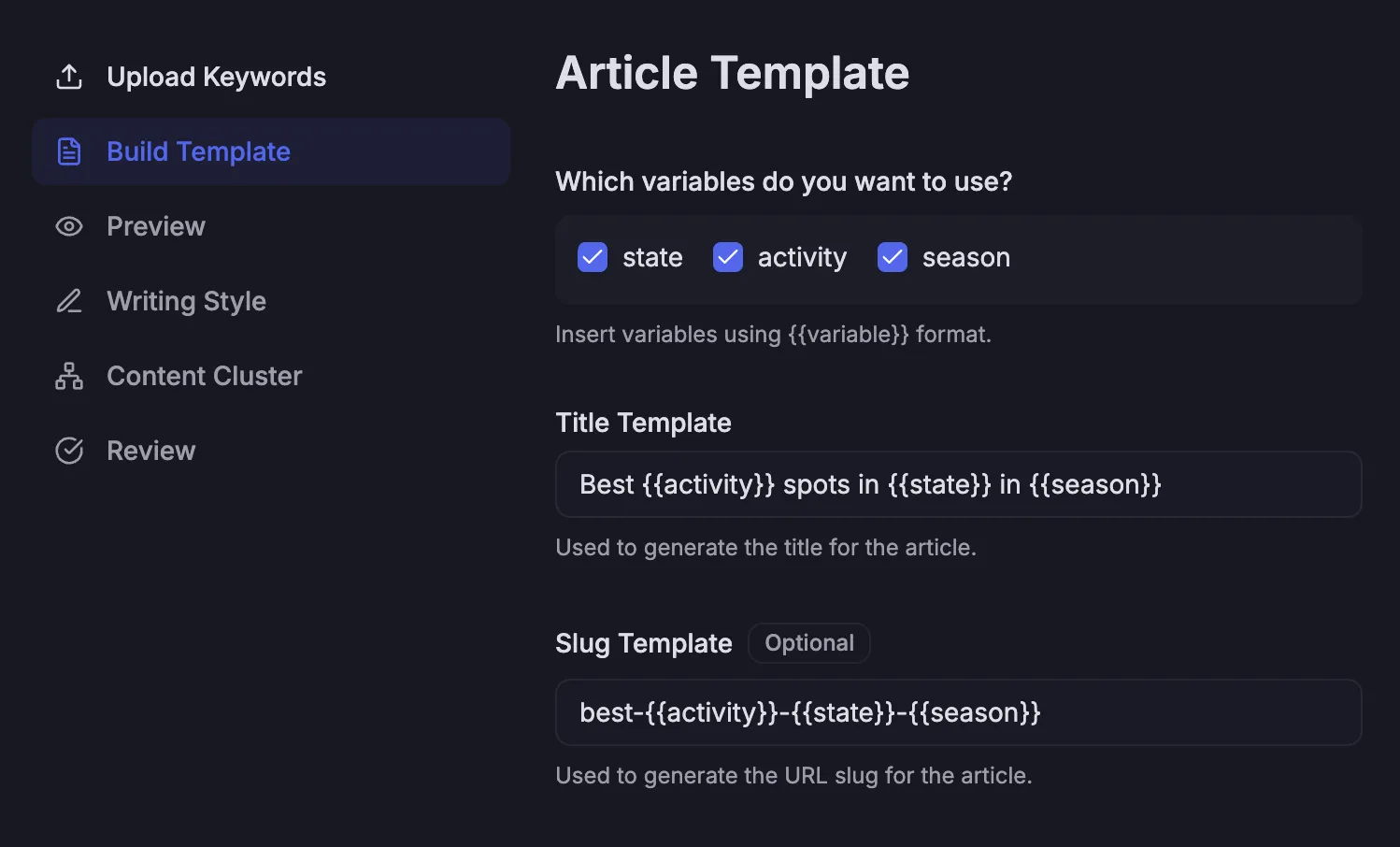Click the Article Template heading
The width and height of the screenshot is (1400, 847).
pos(732,72)
